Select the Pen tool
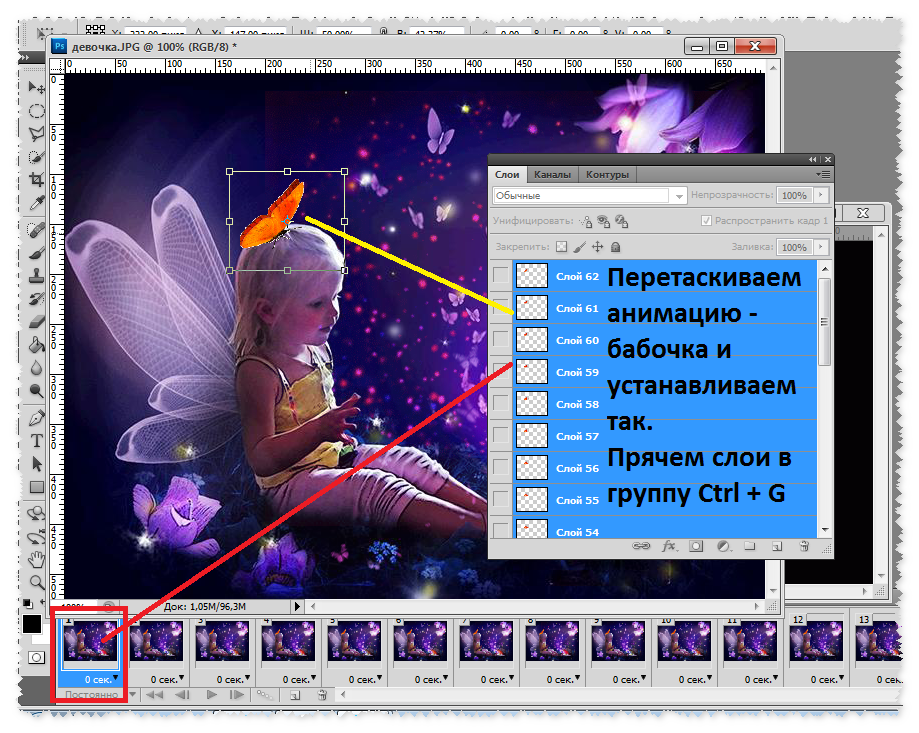 [x=36, y=418]
